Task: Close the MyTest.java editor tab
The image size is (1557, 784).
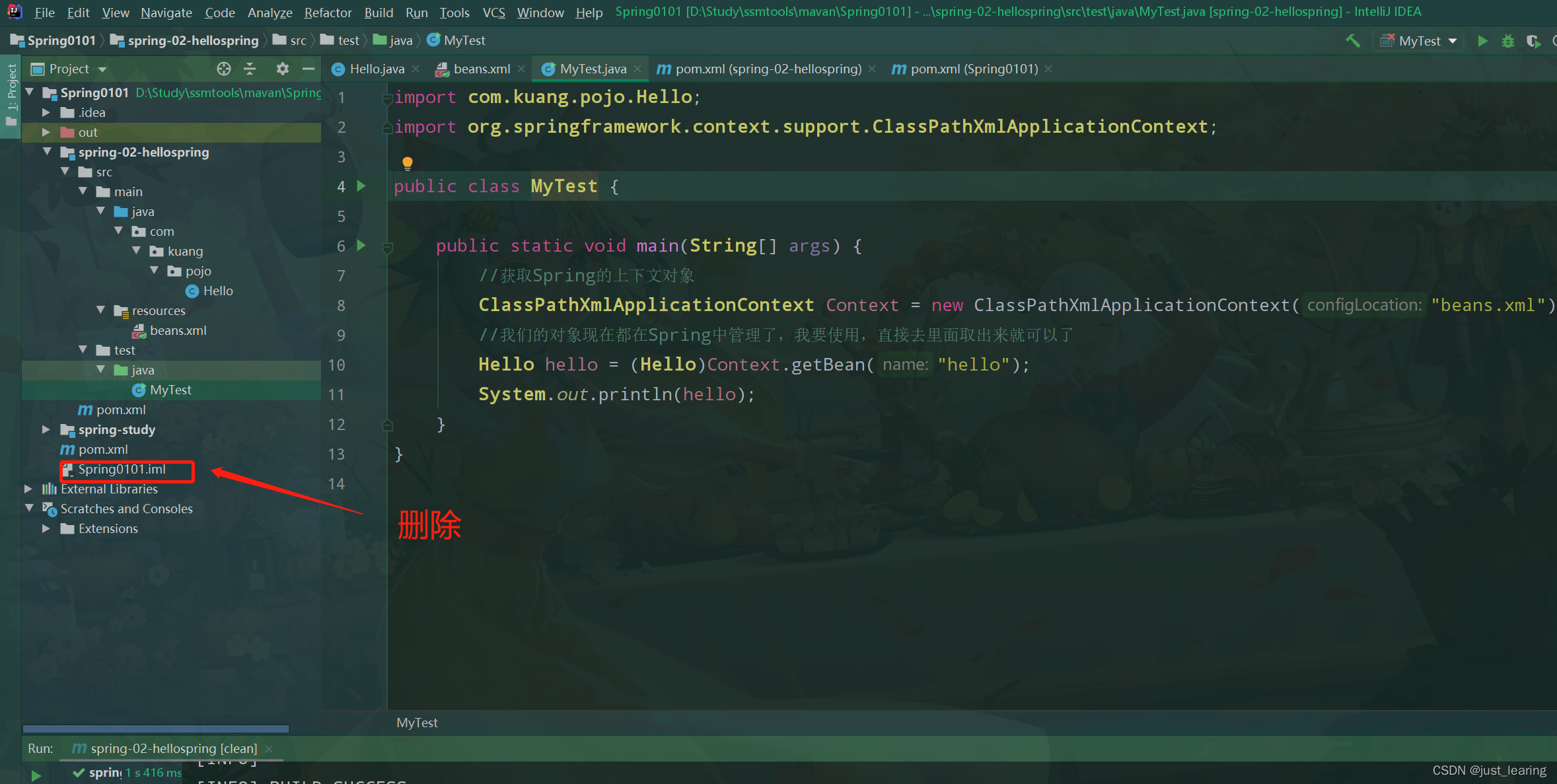Action: coord(637,68)
